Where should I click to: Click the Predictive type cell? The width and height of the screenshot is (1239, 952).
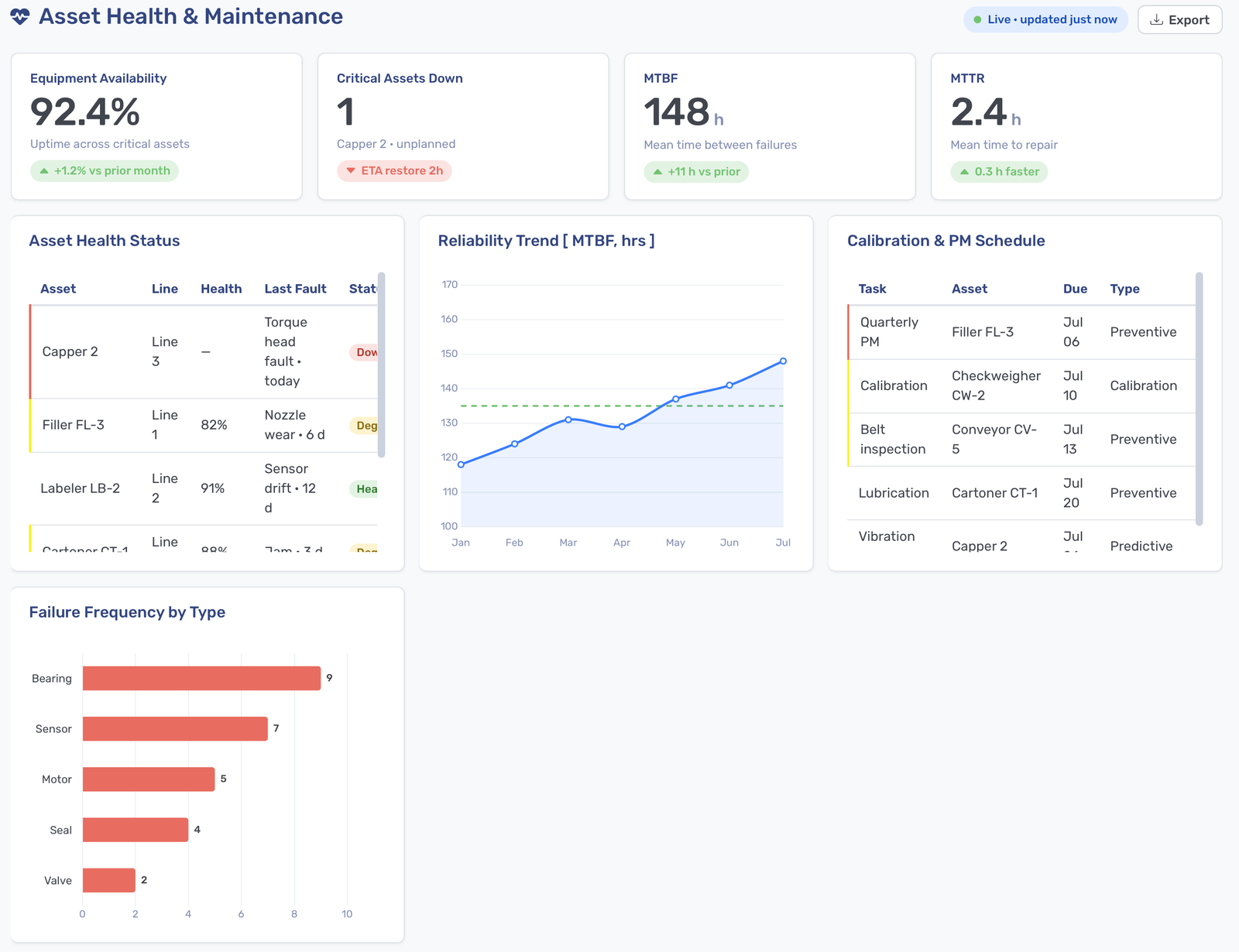tap(1141, 546)
